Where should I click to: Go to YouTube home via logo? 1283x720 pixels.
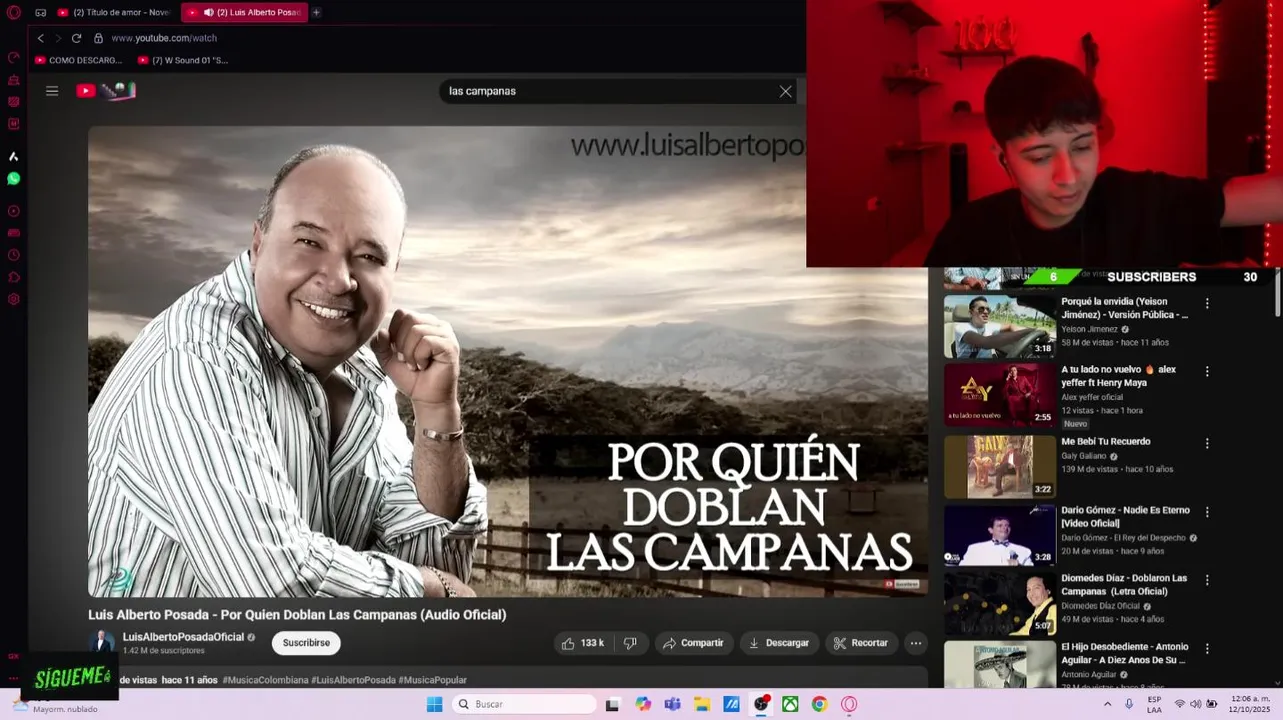coord(105,91)
